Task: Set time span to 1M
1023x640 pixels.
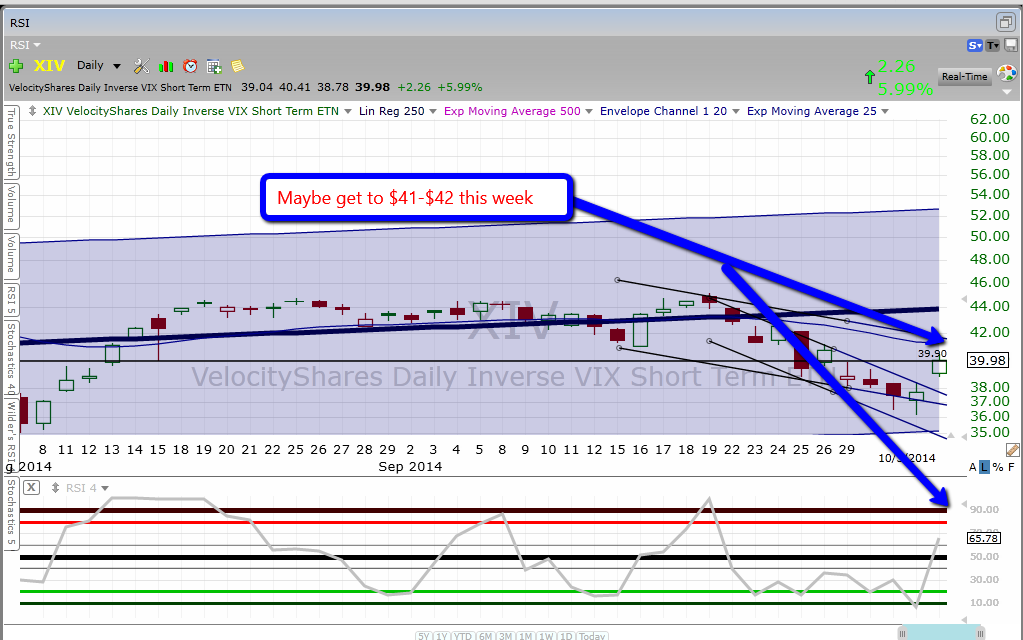Action: [525, 636]
